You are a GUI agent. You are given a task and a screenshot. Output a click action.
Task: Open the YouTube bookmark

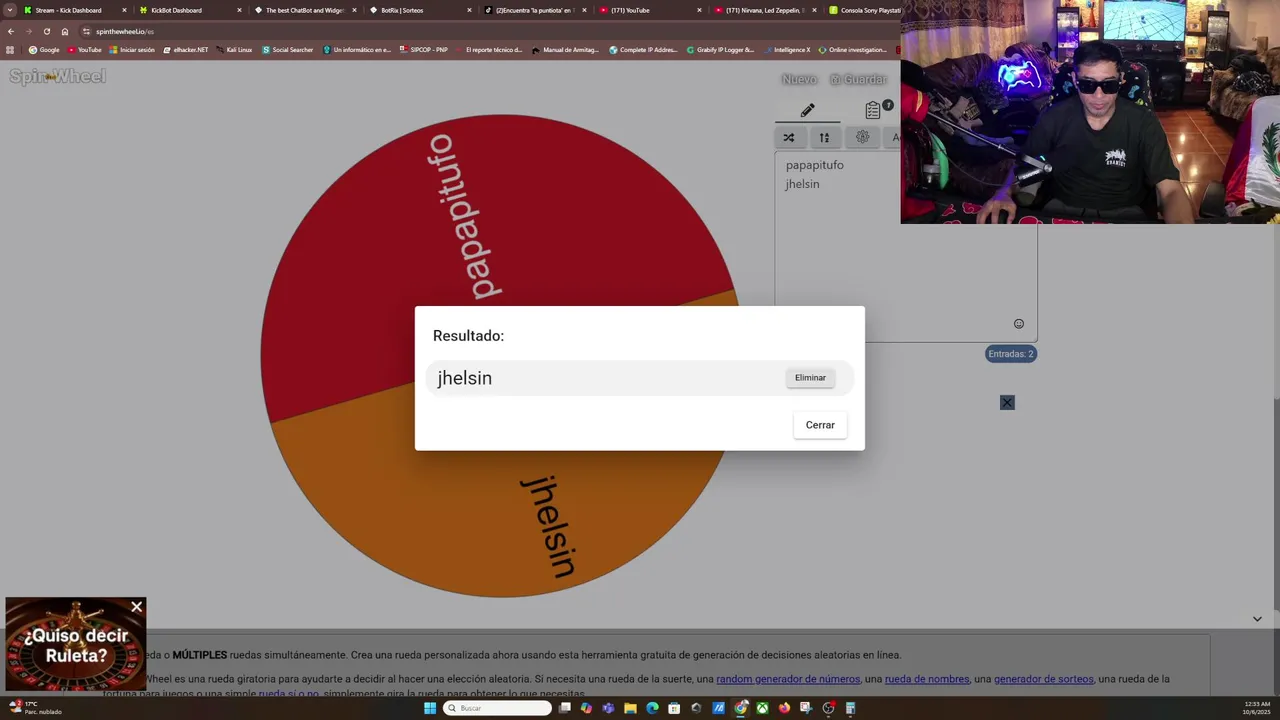click(85, 50)
